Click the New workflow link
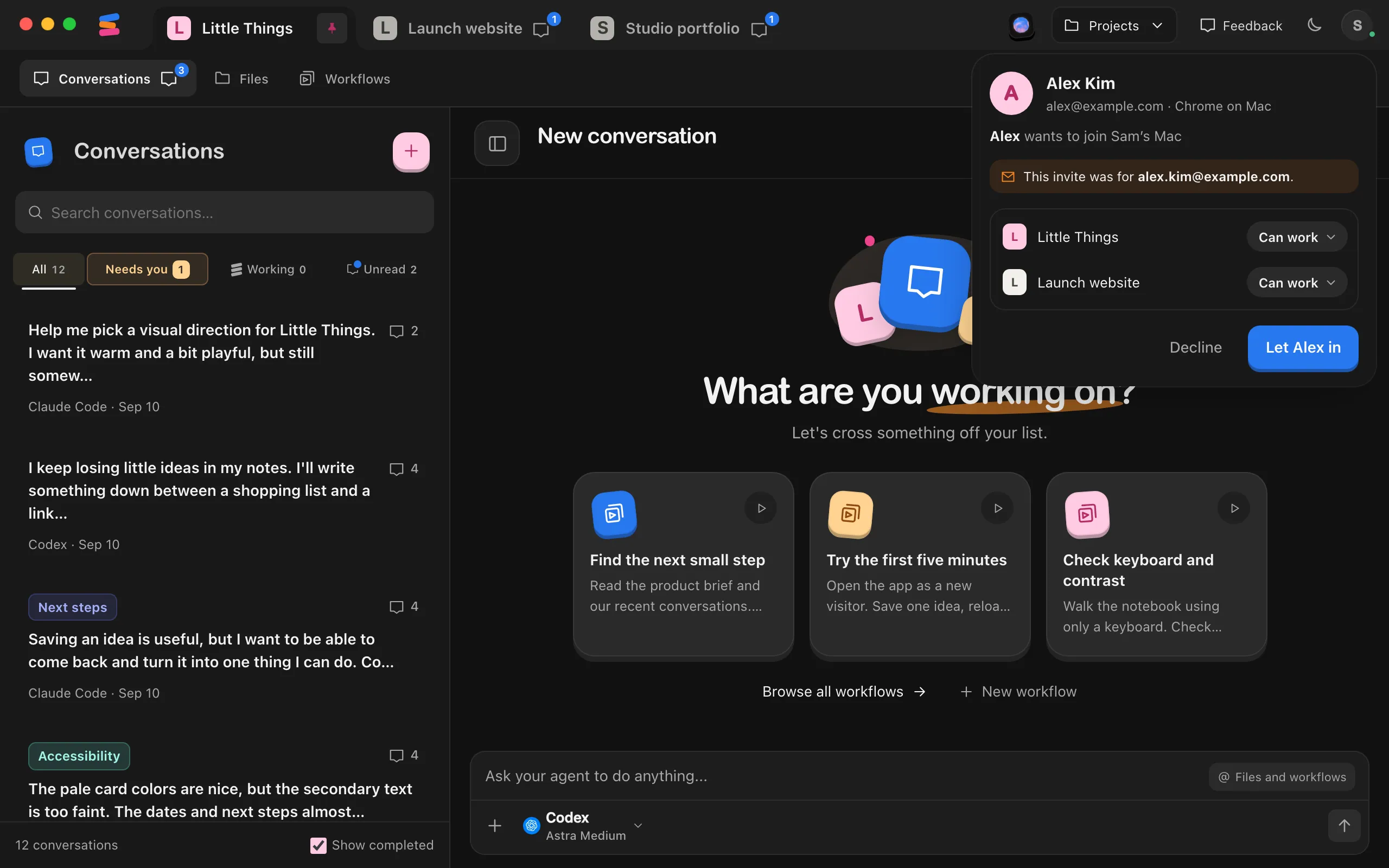The width and height of the screenshot is (1389, 868). (1018, 691)
